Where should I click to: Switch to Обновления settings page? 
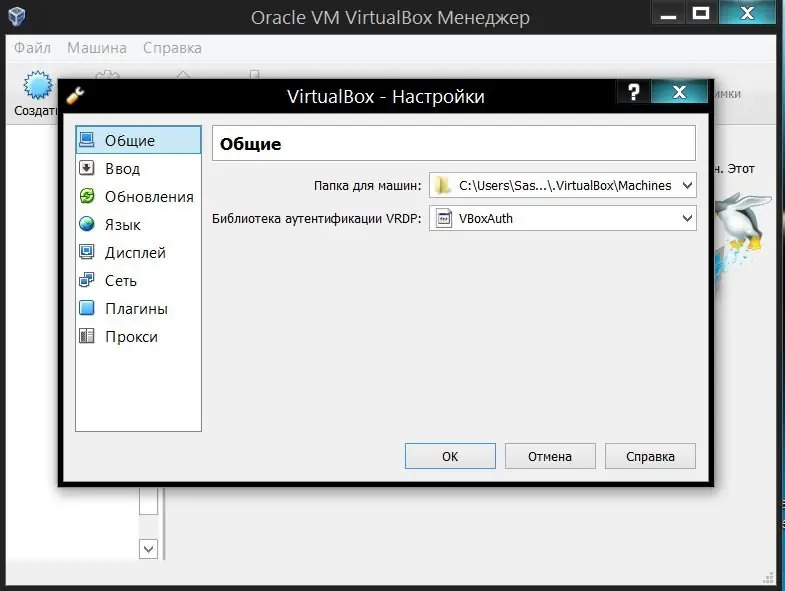(x=138, y=196)
